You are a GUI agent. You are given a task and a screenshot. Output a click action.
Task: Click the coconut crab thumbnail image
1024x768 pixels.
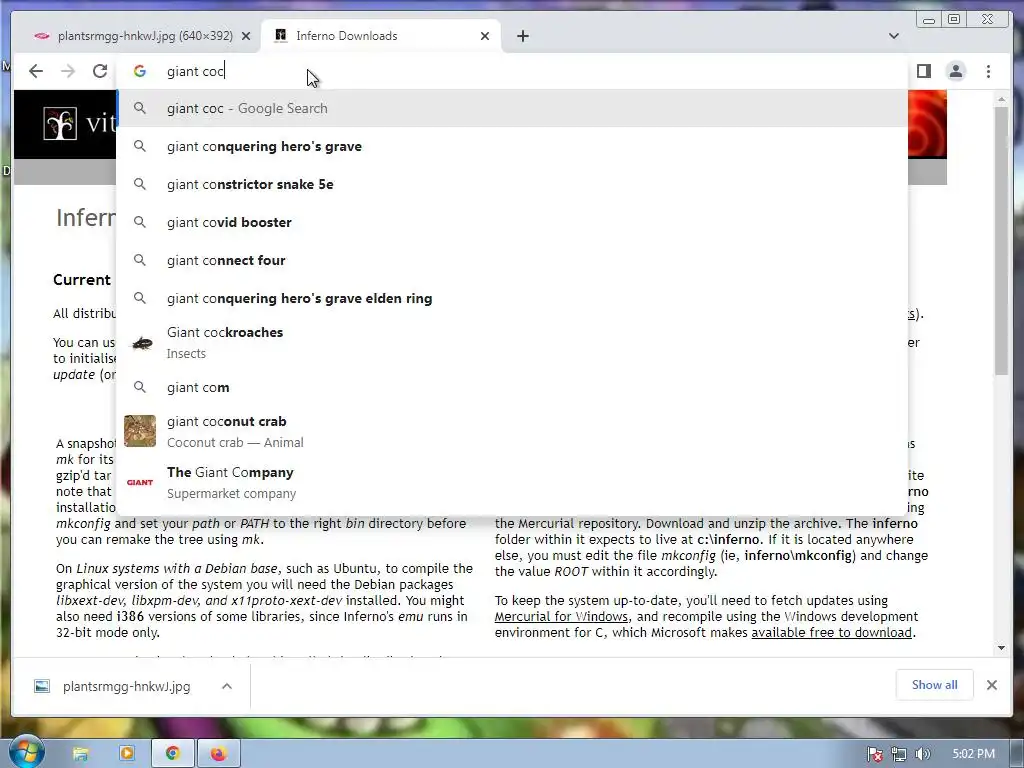[140, 431]
